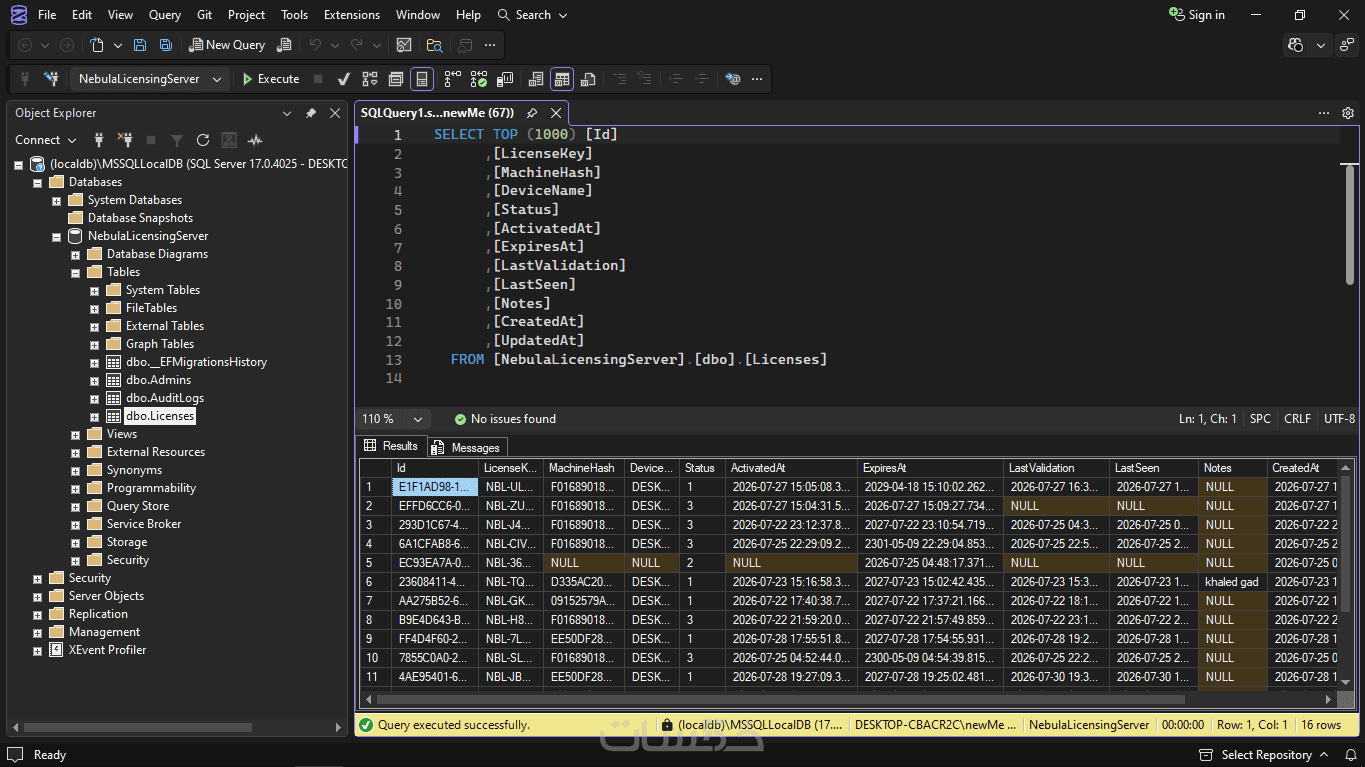This screenshot has height=767, width=1365.
Task: Open the Query Options icon
Action: tap(396, 79)
